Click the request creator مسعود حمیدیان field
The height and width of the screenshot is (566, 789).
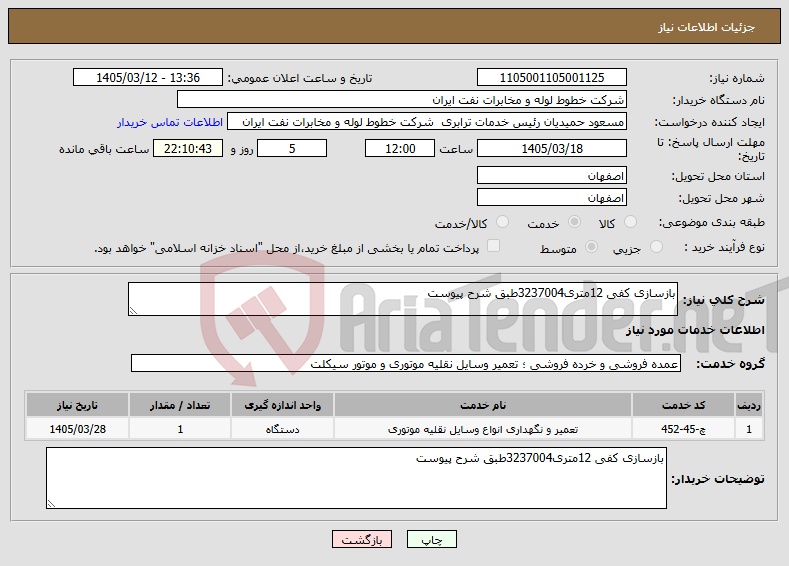427,122
